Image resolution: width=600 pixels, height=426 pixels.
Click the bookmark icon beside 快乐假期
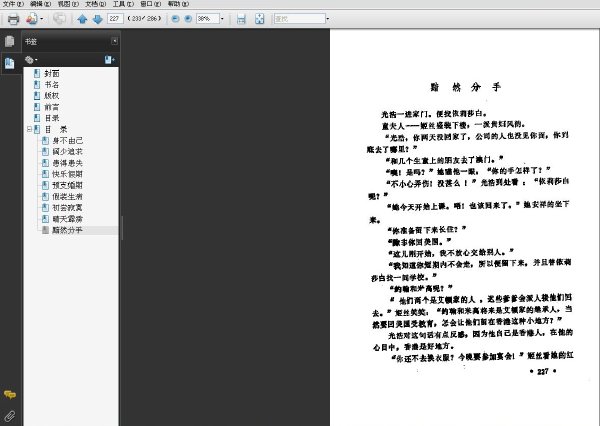pos(45,174)
